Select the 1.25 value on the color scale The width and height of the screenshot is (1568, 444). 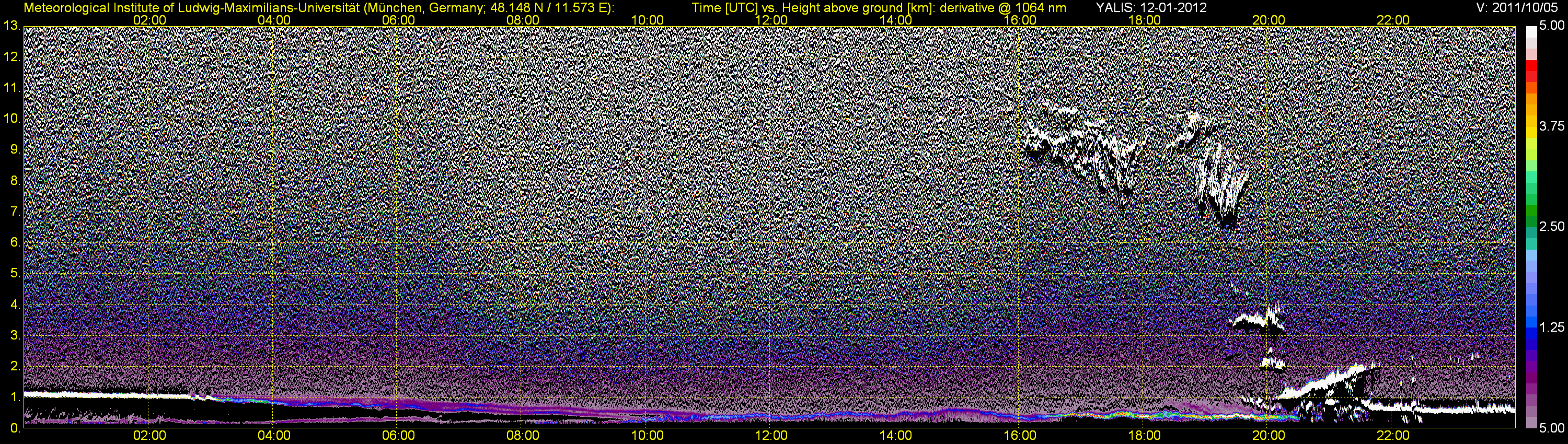click(x=1552, y=328)
